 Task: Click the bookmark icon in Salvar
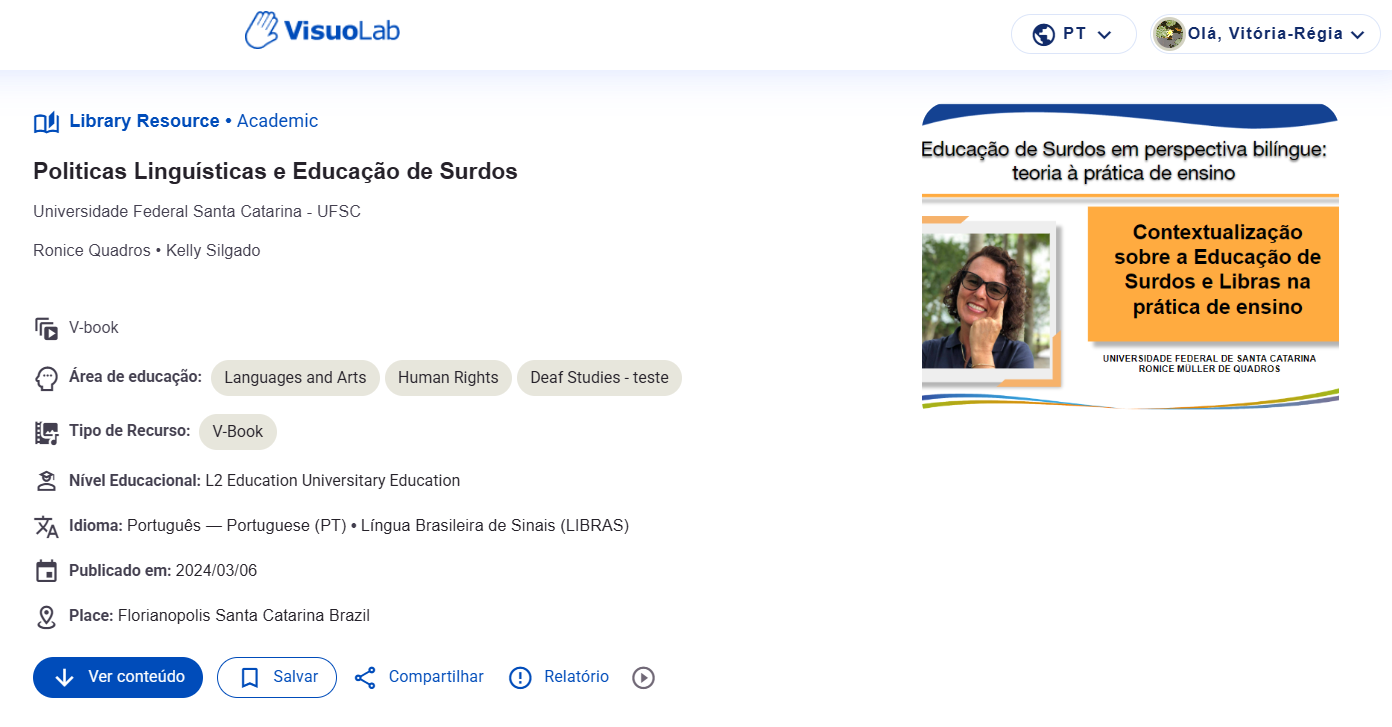[251, 678]
